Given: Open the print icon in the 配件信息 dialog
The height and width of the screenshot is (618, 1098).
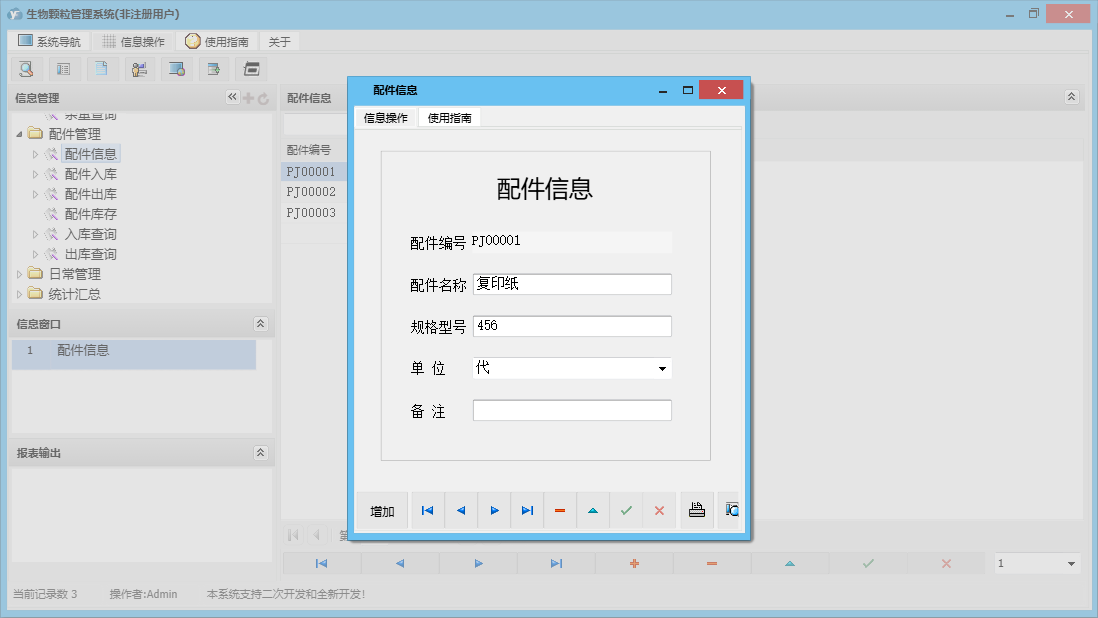Looking at the screenshot, I should (696, 510).
